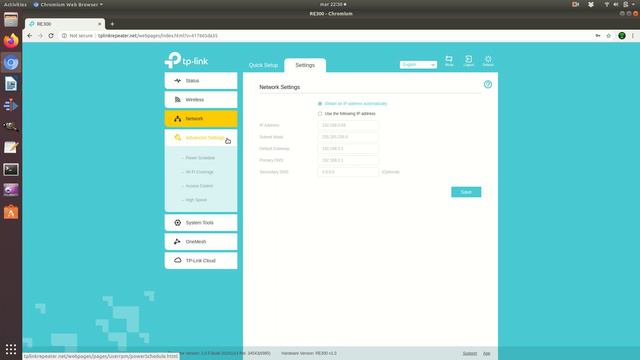The width and height of the screenshot is (640, 360).
Task: Open Power Schedule submenu item
Action: click(200, 158)
